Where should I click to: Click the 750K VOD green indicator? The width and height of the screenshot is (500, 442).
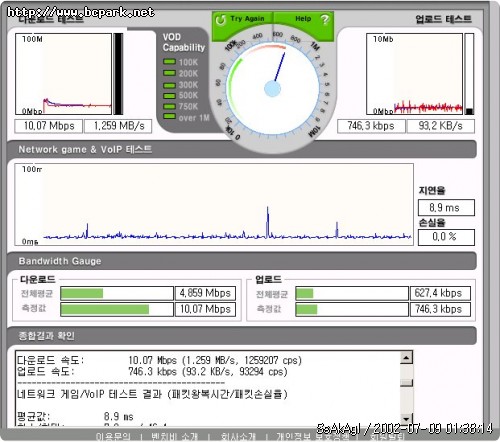pyautogui.click(x=169, y=106)
